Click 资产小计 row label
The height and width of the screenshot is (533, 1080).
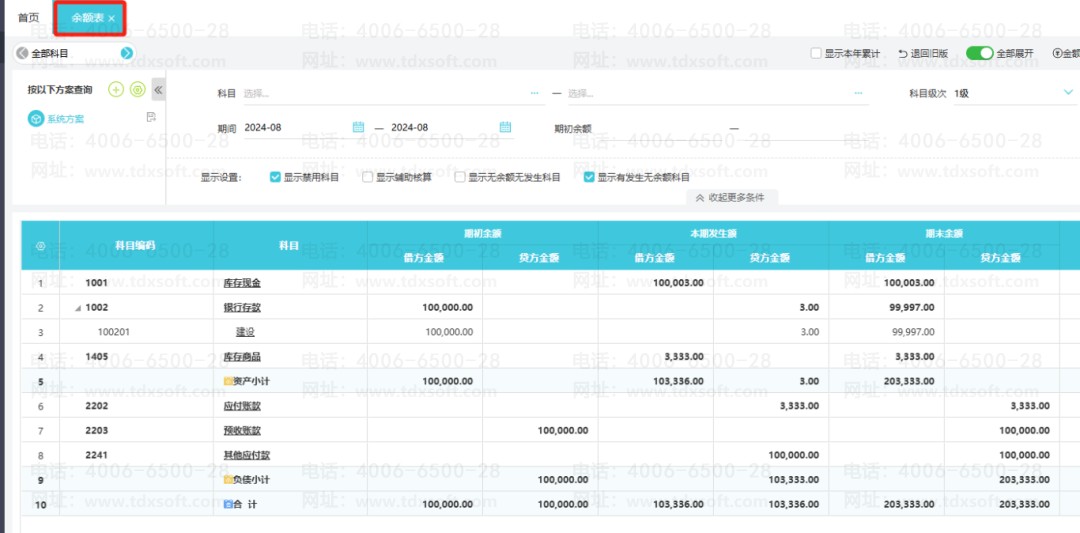coord(251,381)
